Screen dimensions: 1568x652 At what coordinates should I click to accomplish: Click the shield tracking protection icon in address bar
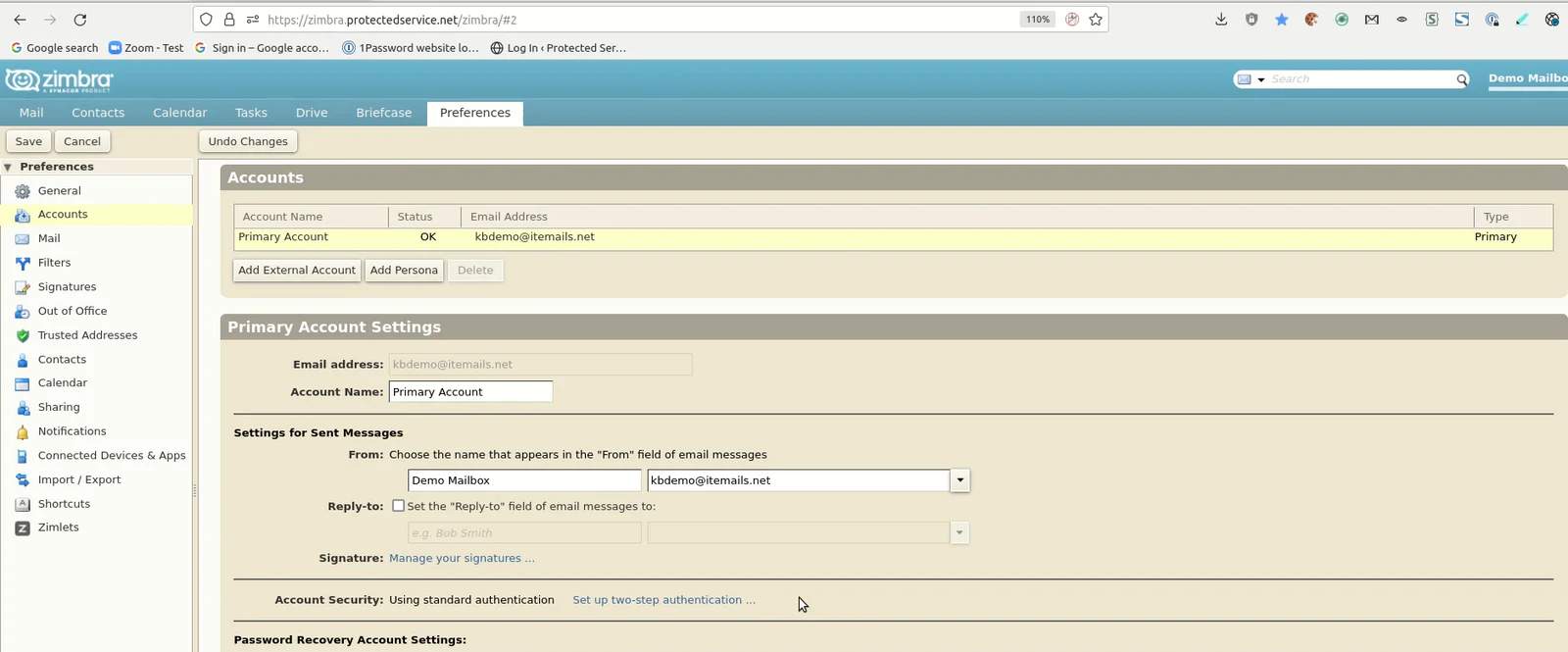(x=206, y=20)
